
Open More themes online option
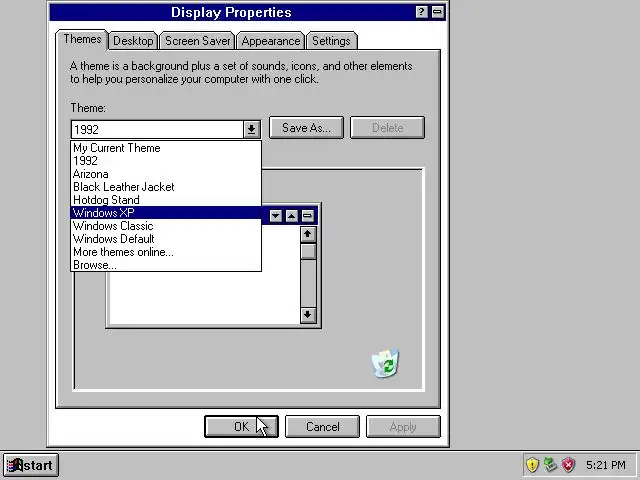coord(166,252)
